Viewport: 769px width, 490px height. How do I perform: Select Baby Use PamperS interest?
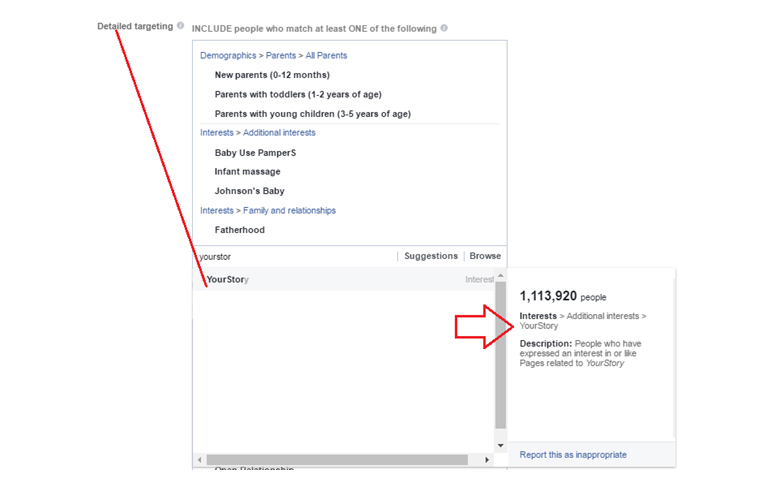point(255,153)
